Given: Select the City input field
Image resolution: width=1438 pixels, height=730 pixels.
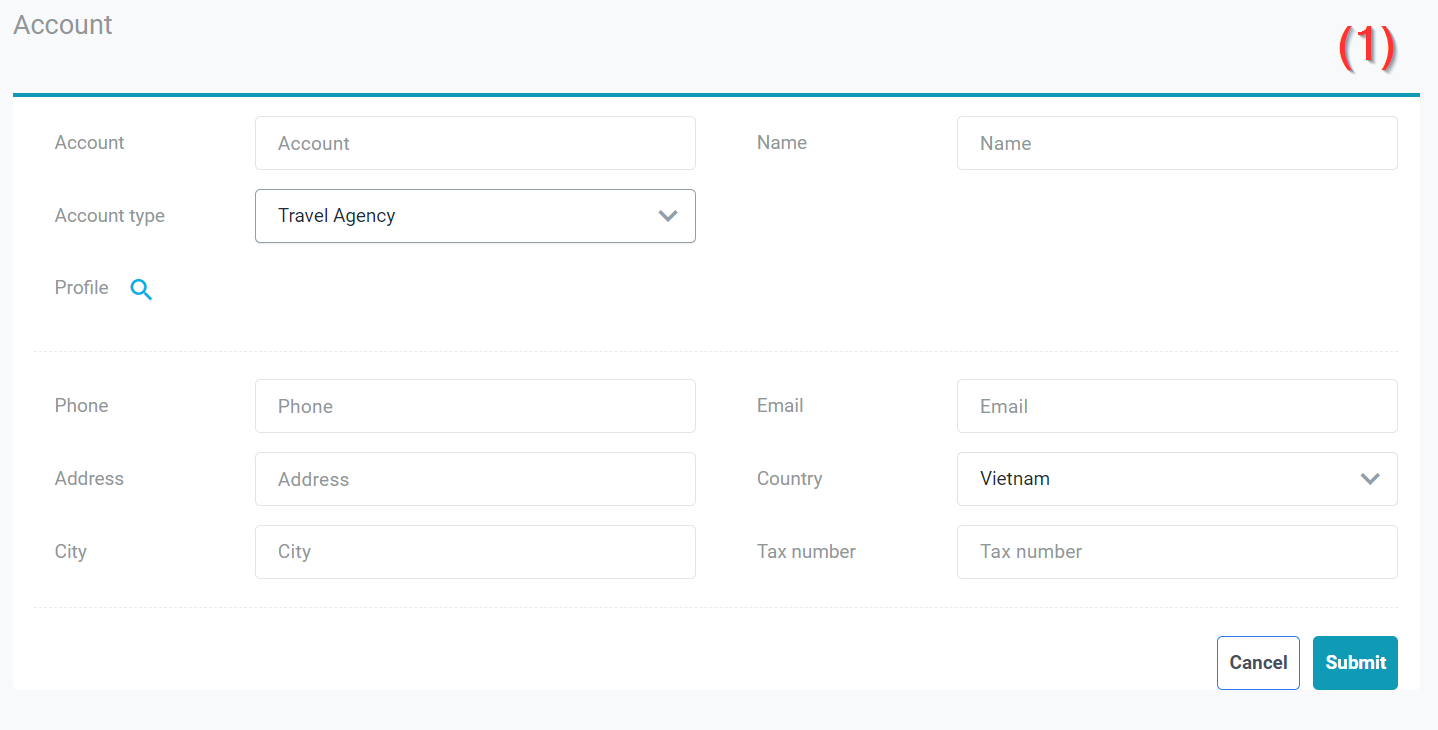Looking at the screenshot, I should (x=474, y=552).
